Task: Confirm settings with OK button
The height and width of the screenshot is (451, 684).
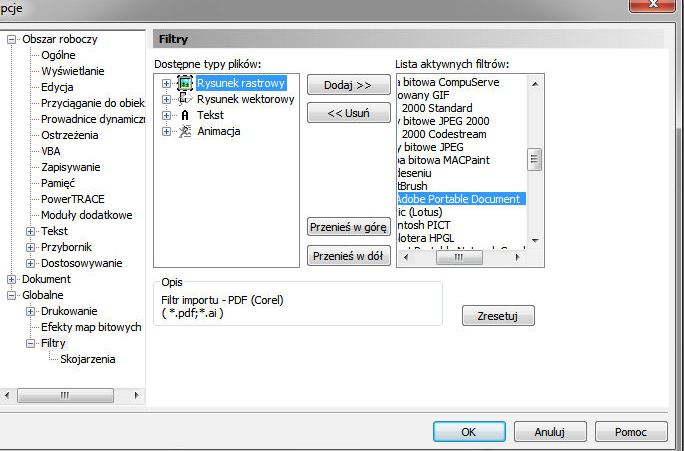Action: pyautogui.click(x=468, y=432)
